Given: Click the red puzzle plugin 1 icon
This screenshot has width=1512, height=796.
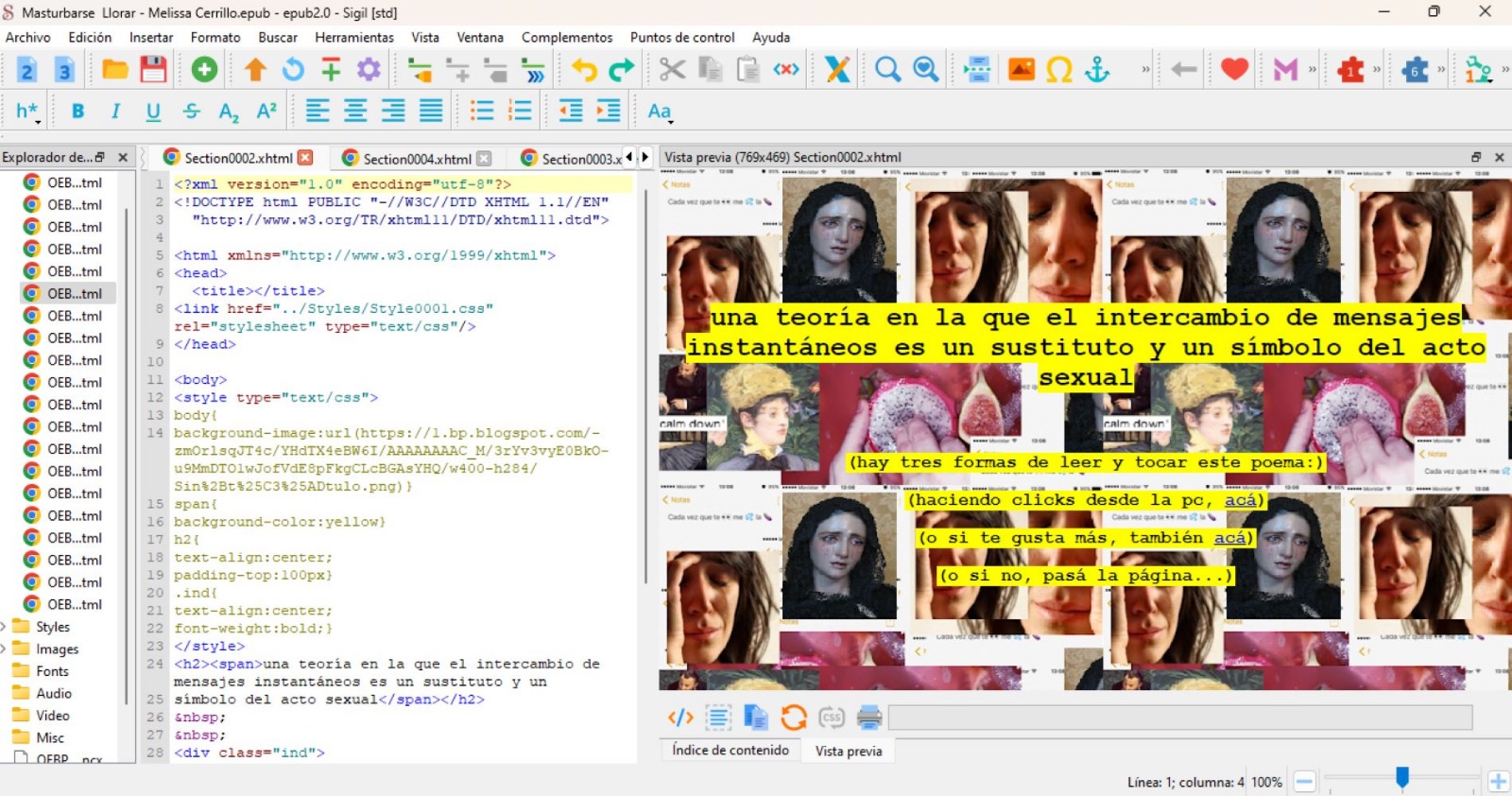Looking at the screenshot, I should pyautogui.click(x=1350, y=69).
